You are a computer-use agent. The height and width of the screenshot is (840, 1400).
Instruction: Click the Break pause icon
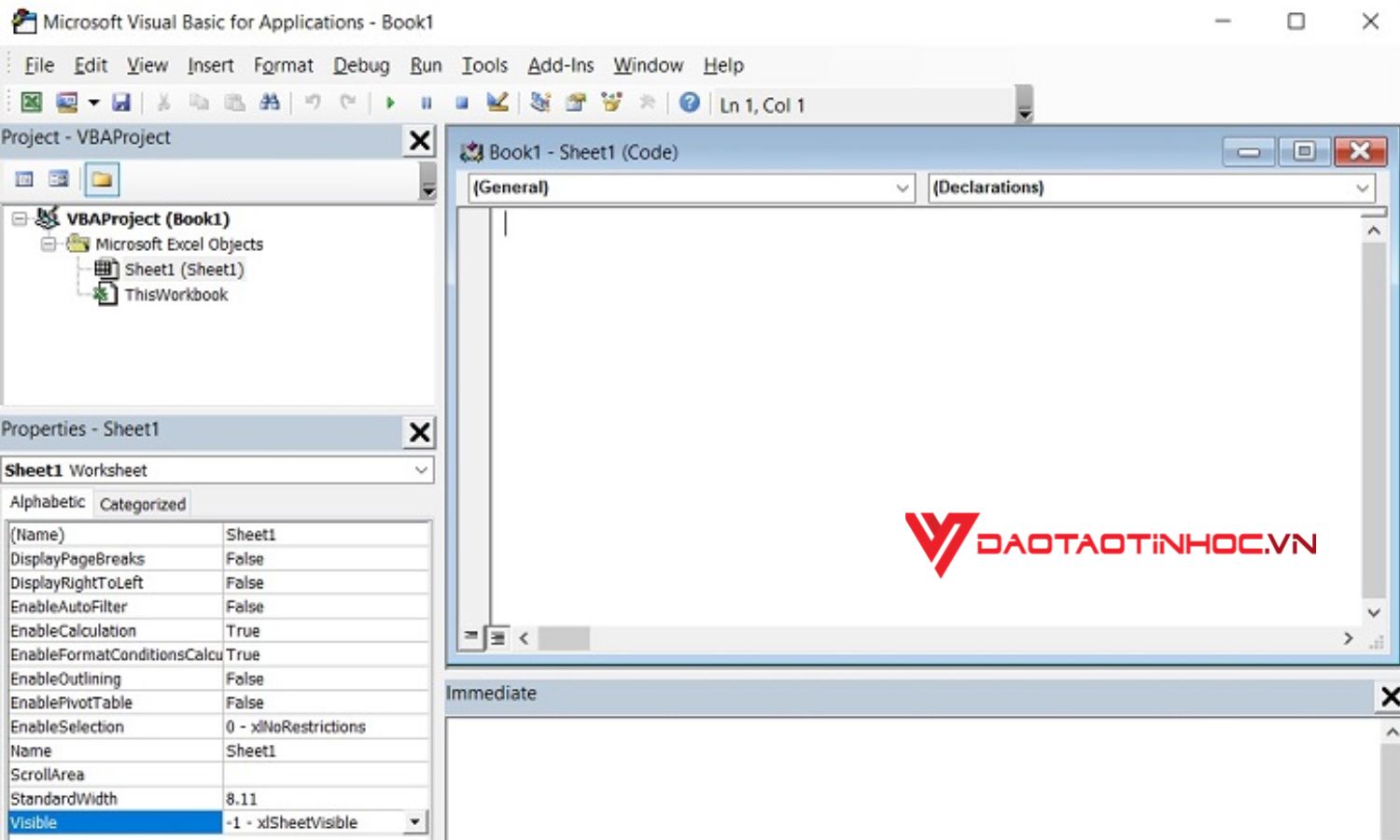click(427, 103)
